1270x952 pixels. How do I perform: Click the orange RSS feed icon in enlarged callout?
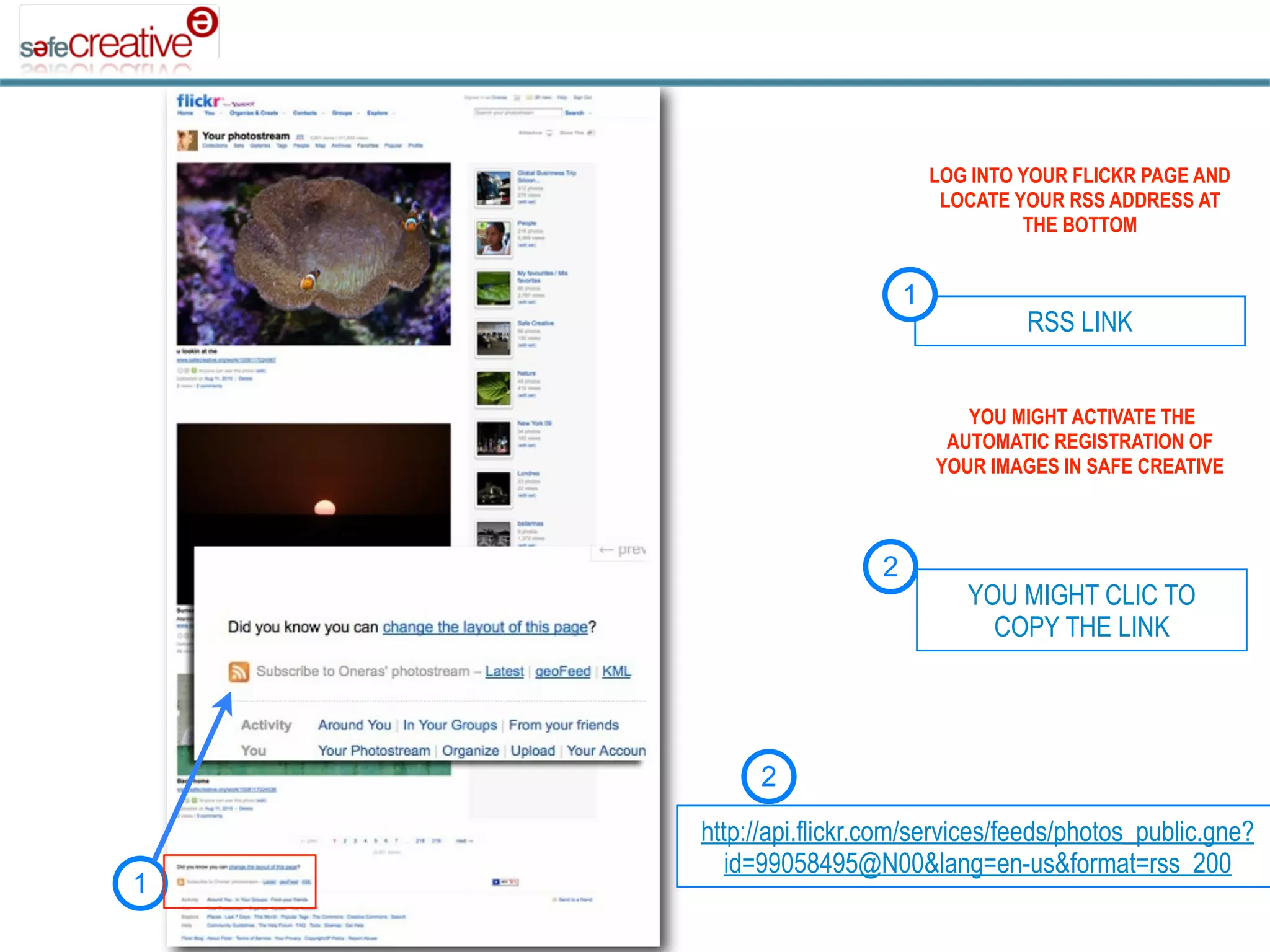point(239,671)
